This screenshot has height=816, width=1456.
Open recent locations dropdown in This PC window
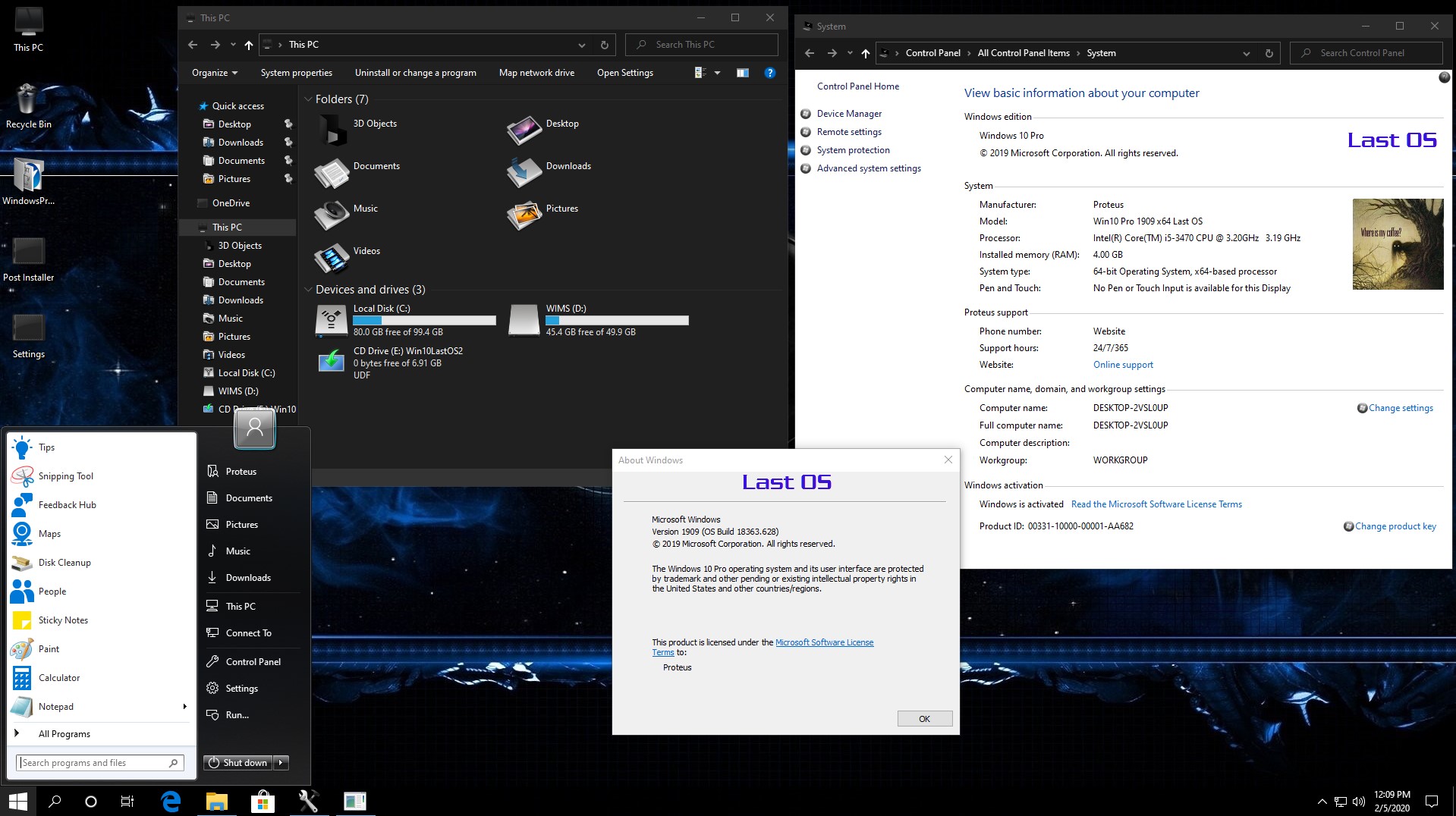(x=233, y=45)
